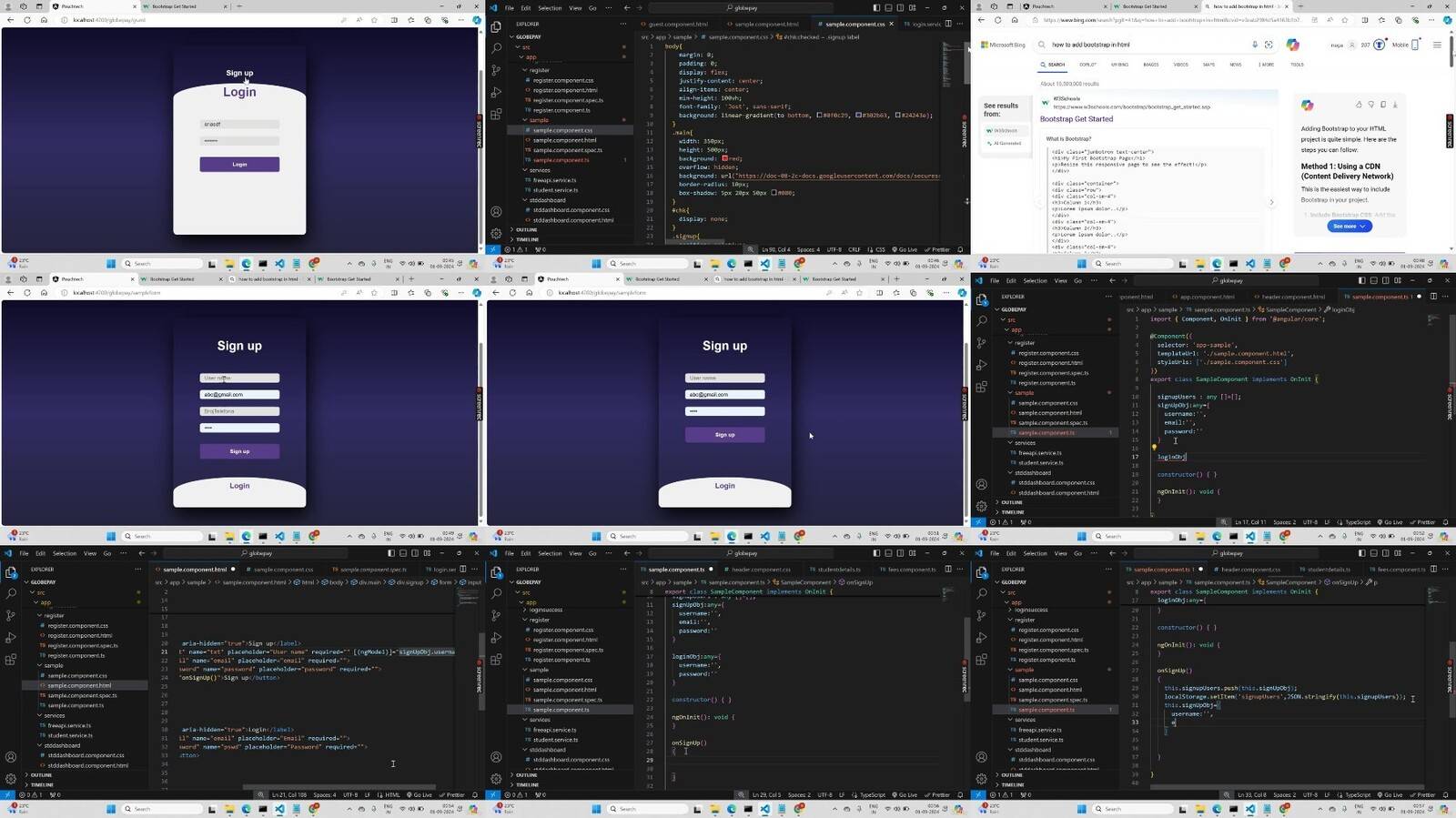Click the #0f0c29 color swatch in the CSS gradient
Screen dimensions: 1456x818
(x=819, y=116)
